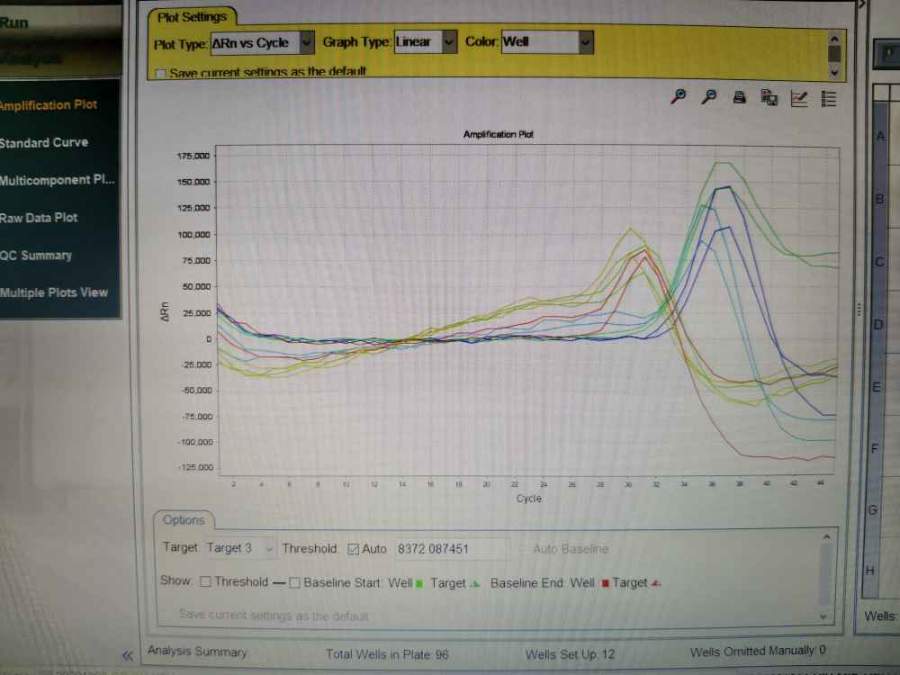900x675 pixels.
Task: Print the amplification plot
Action: (739, 97)
